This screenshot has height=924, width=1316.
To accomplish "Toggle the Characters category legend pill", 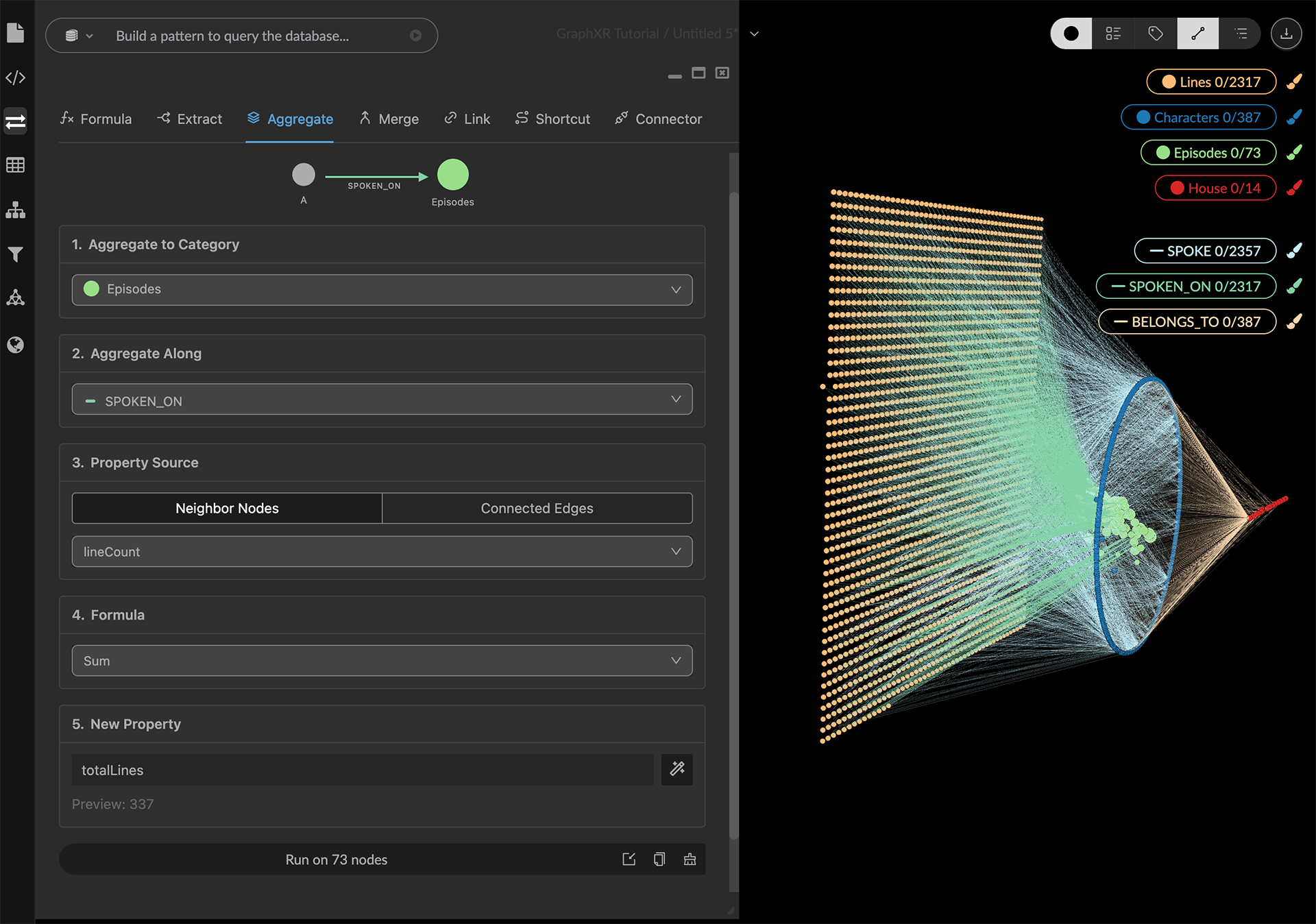I will (1198, 117).
